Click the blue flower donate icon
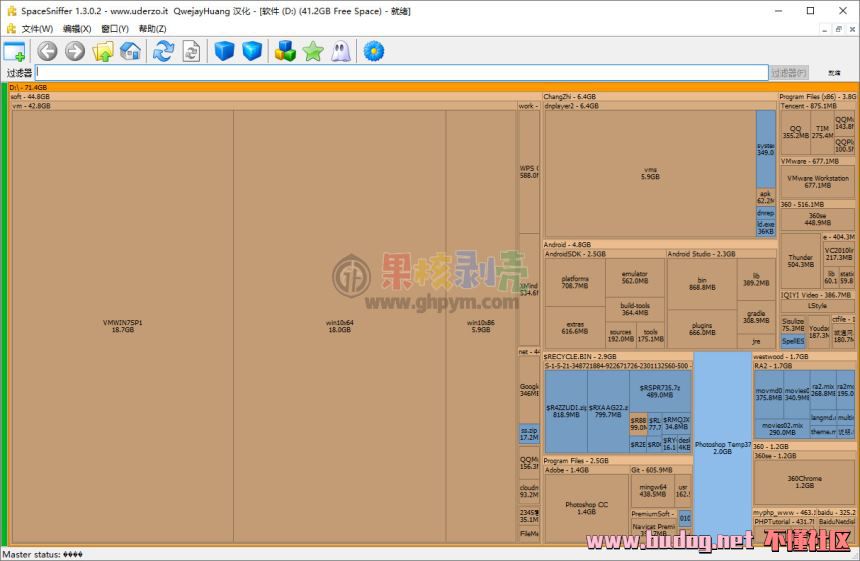Image resolution: width=860 pixels, height=561 pixels. [x=374, y=52]
